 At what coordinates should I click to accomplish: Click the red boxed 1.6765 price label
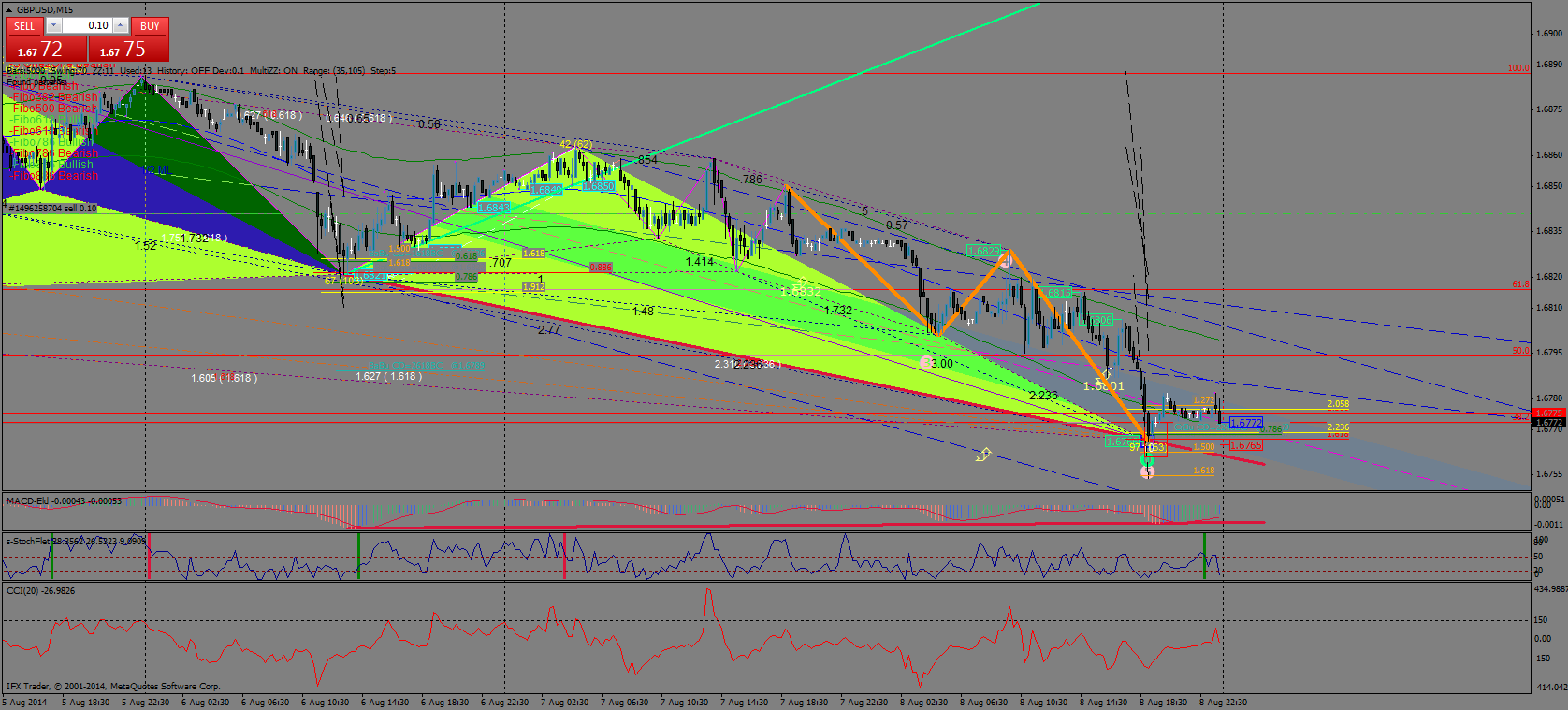(x=1245, y=446)
